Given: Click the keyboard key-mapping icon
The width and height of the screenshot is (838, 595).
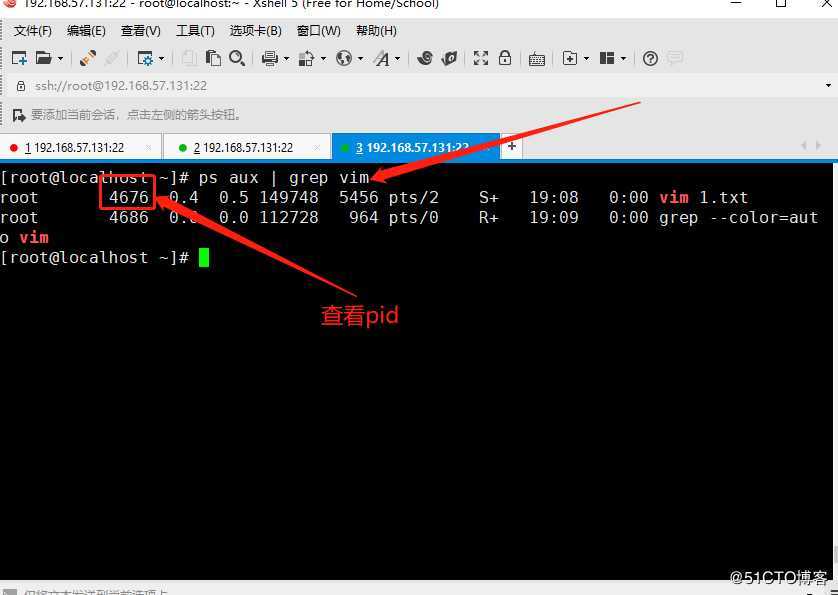Looking at the screenshot, I should pyautogui.click(x=537, y=59).
